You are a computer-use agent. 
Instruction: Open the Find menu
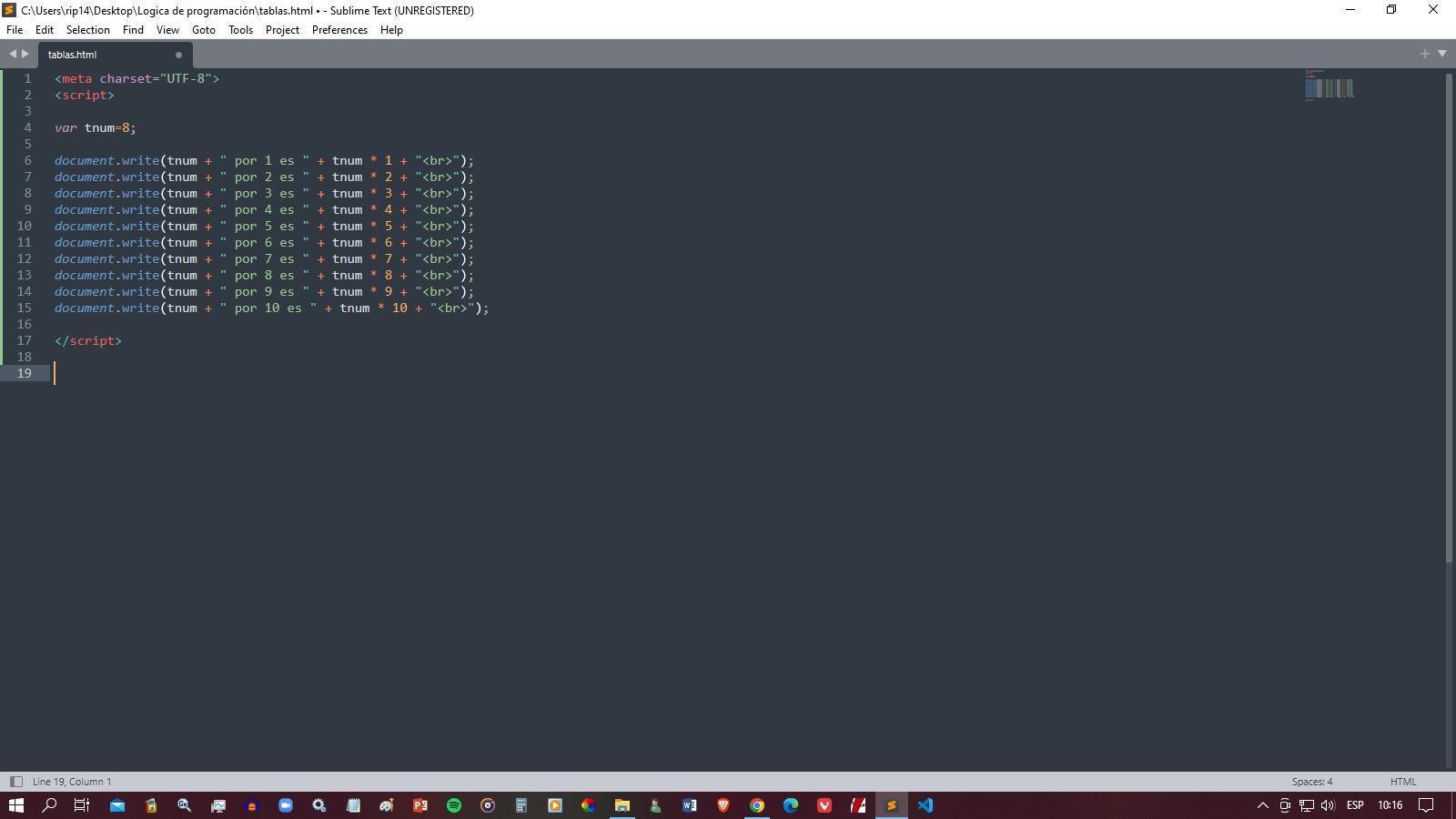tap(133, 30)
